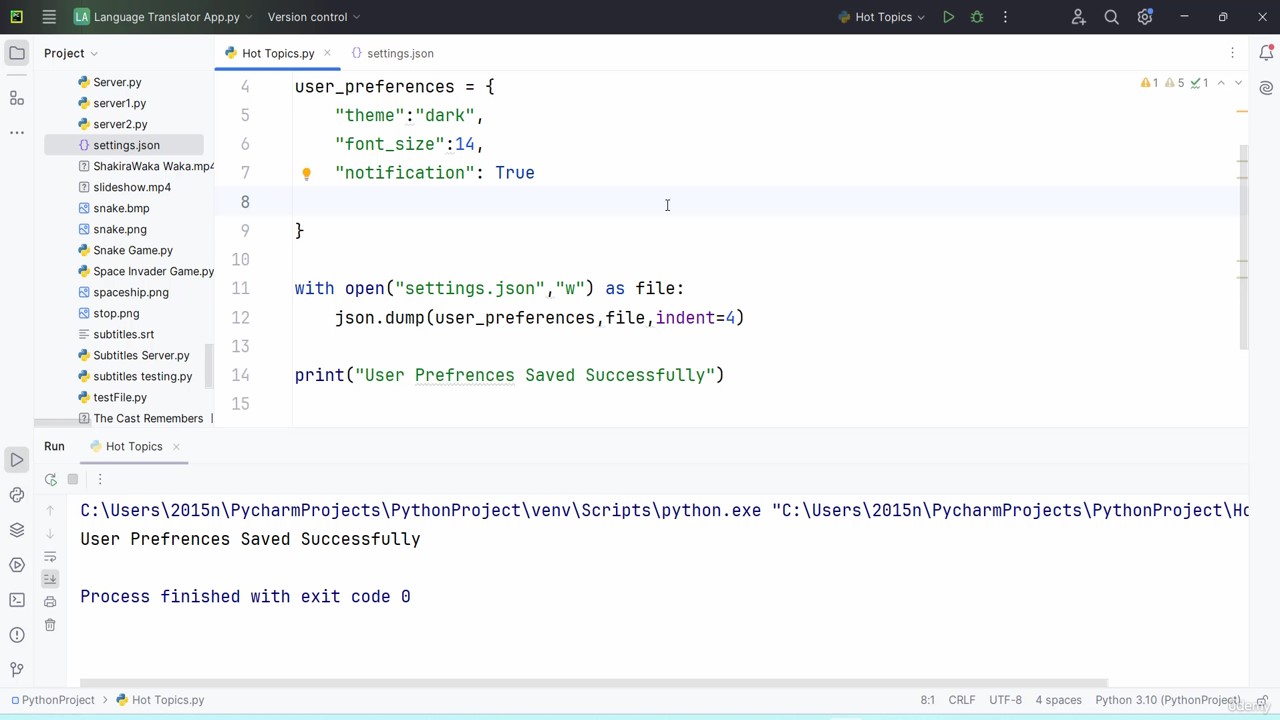Open the Python Console sidebar icon
This screenshot has height=720, width=1280.
[17, 565]
